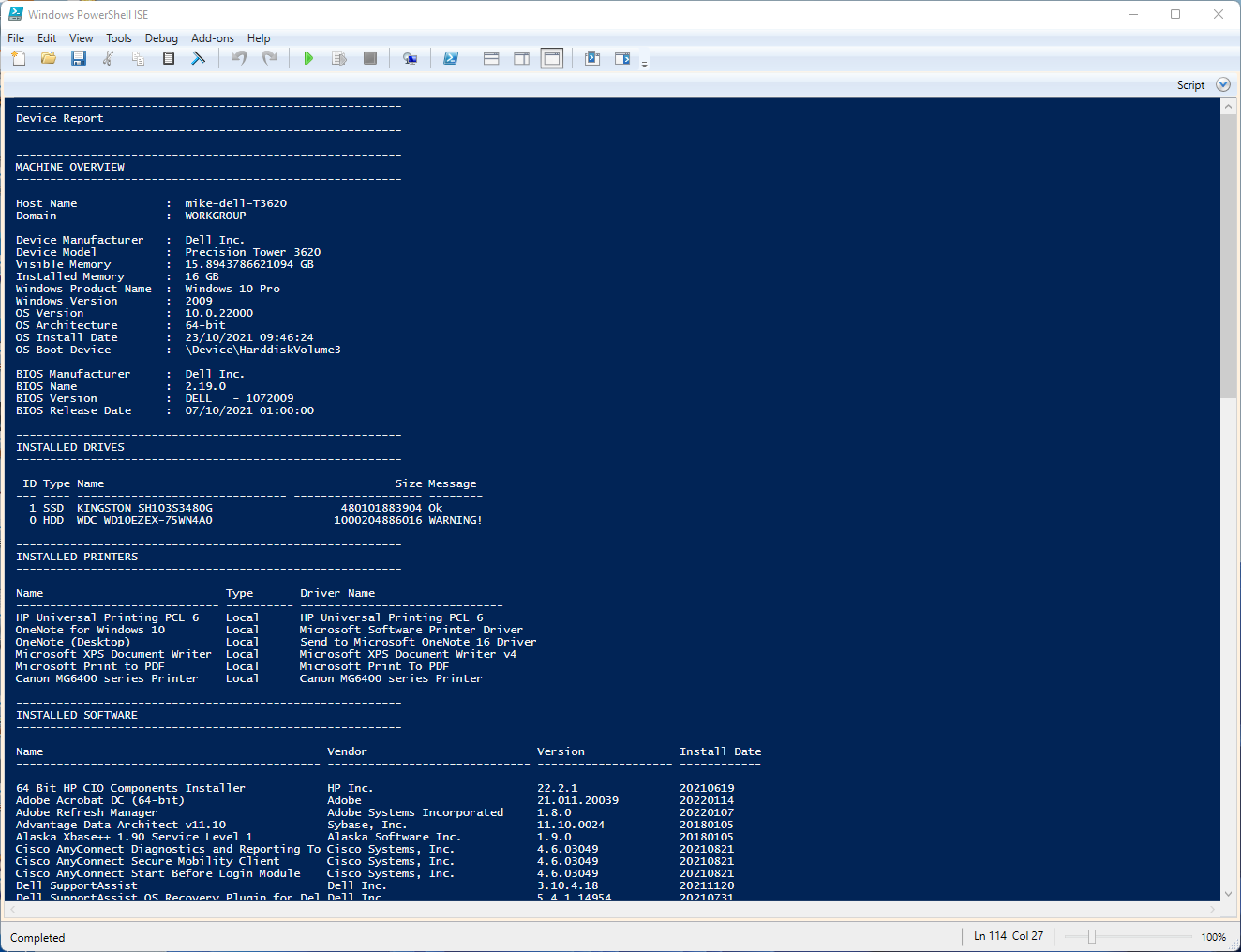Open the toolbar overflow dropdown
The image size is (1241, 952).
click(644, 62)
